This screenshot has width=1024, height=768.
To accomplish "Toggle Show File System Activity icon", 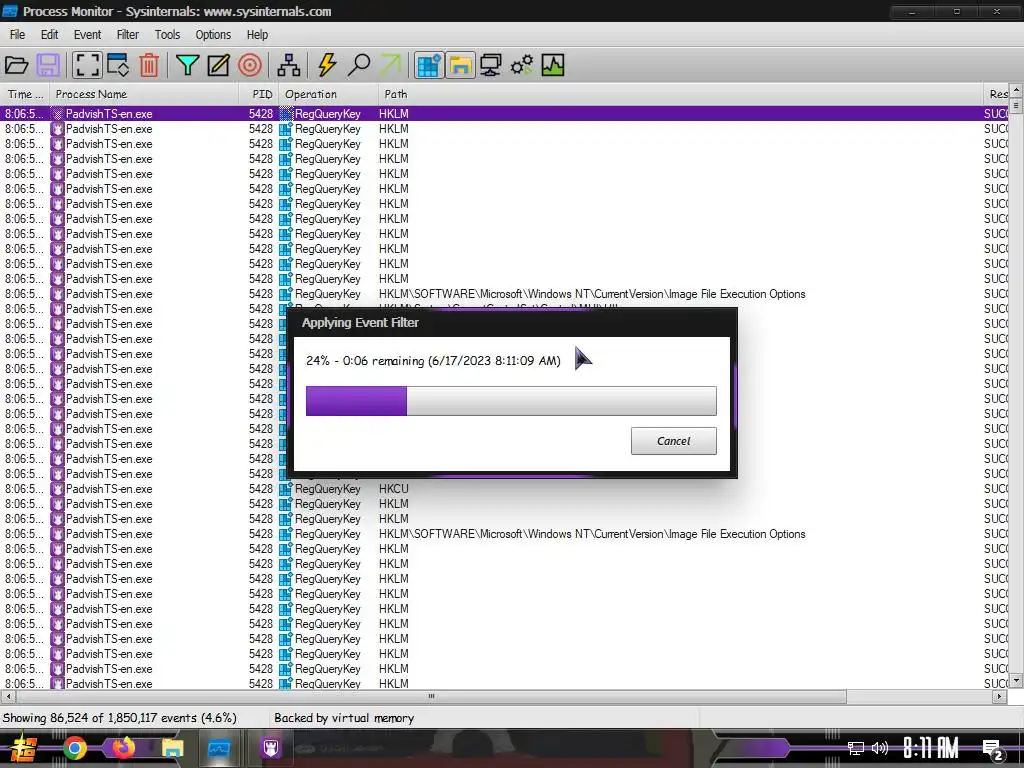I will tap(460, 65).
